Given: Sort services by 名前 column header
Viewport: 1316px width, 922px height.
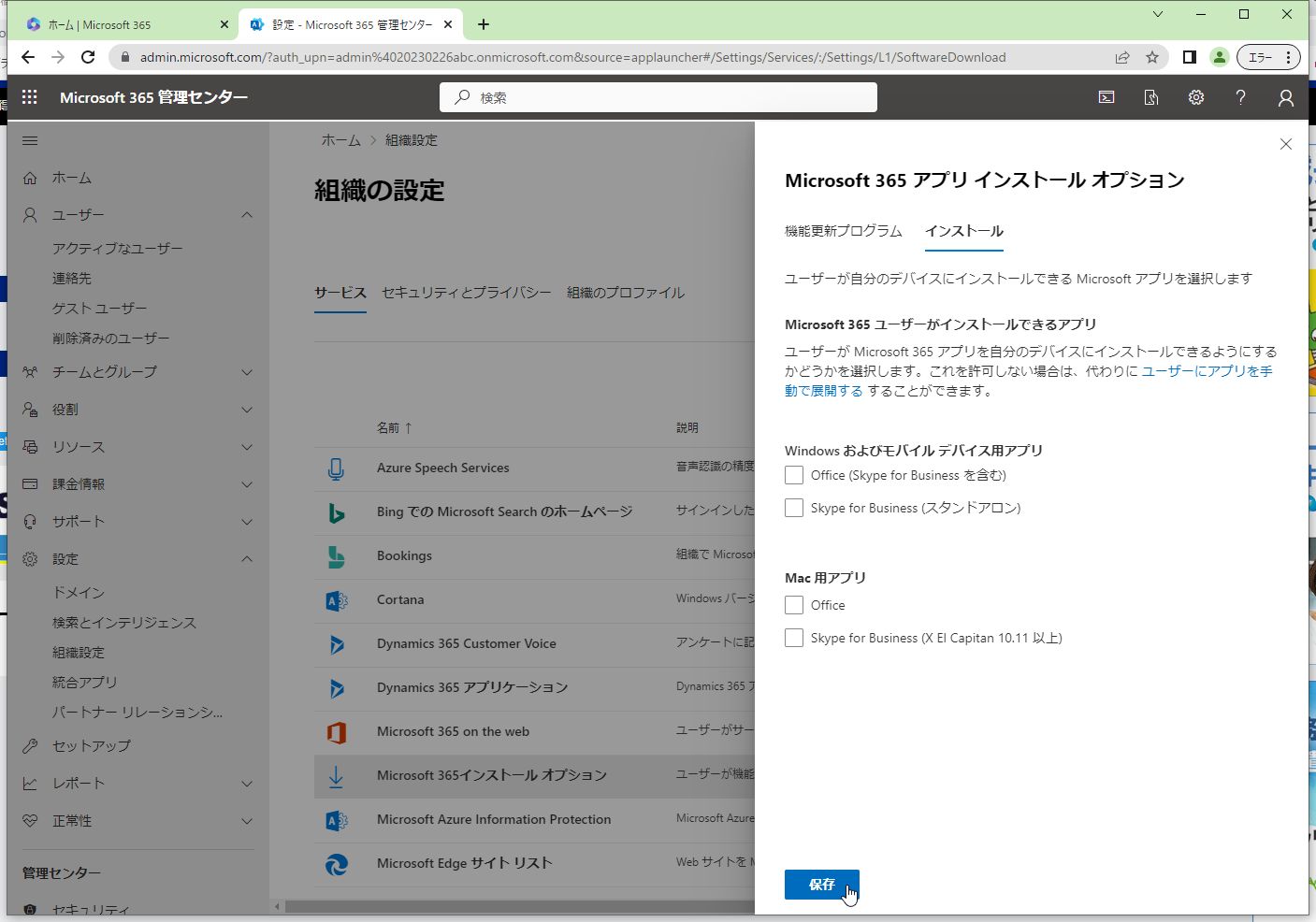Looking at the screenshot, I should click(394, 428).
